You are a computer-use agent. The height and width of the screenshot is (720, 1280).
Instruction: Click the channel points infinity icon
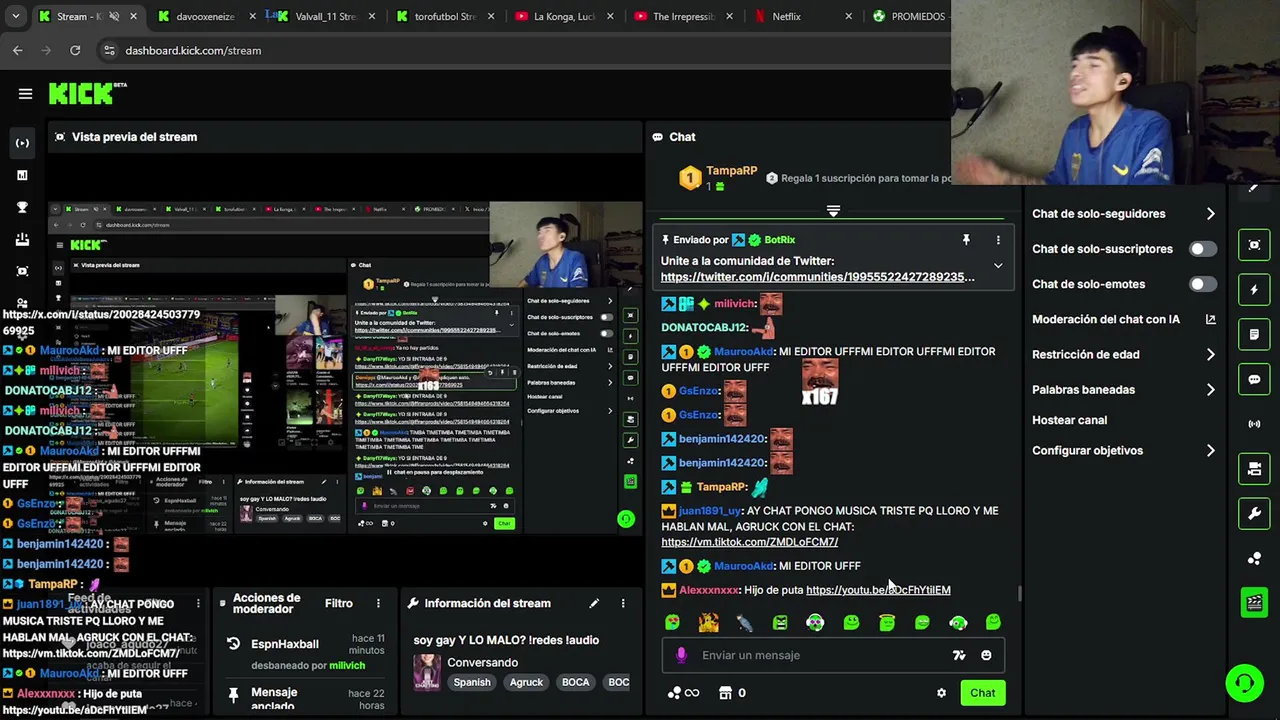point(691,693)
